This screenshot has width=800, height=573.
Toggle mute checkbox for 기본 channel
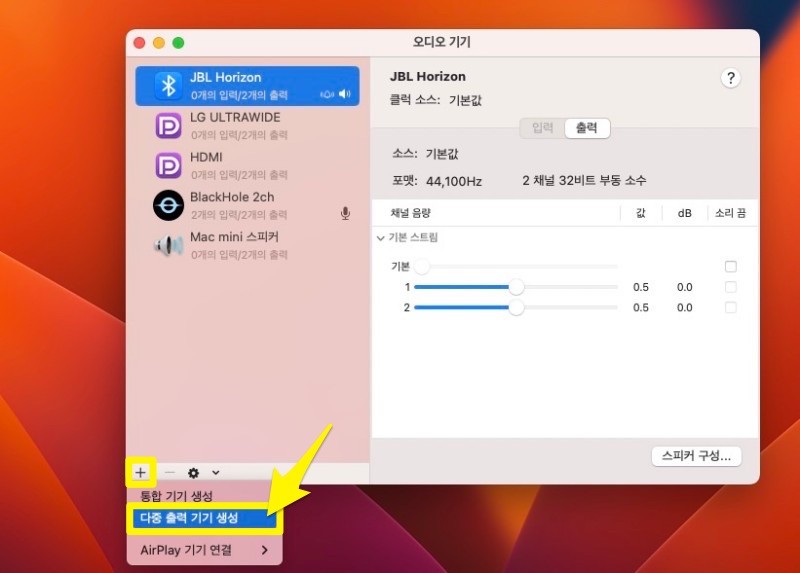(731, 266)
